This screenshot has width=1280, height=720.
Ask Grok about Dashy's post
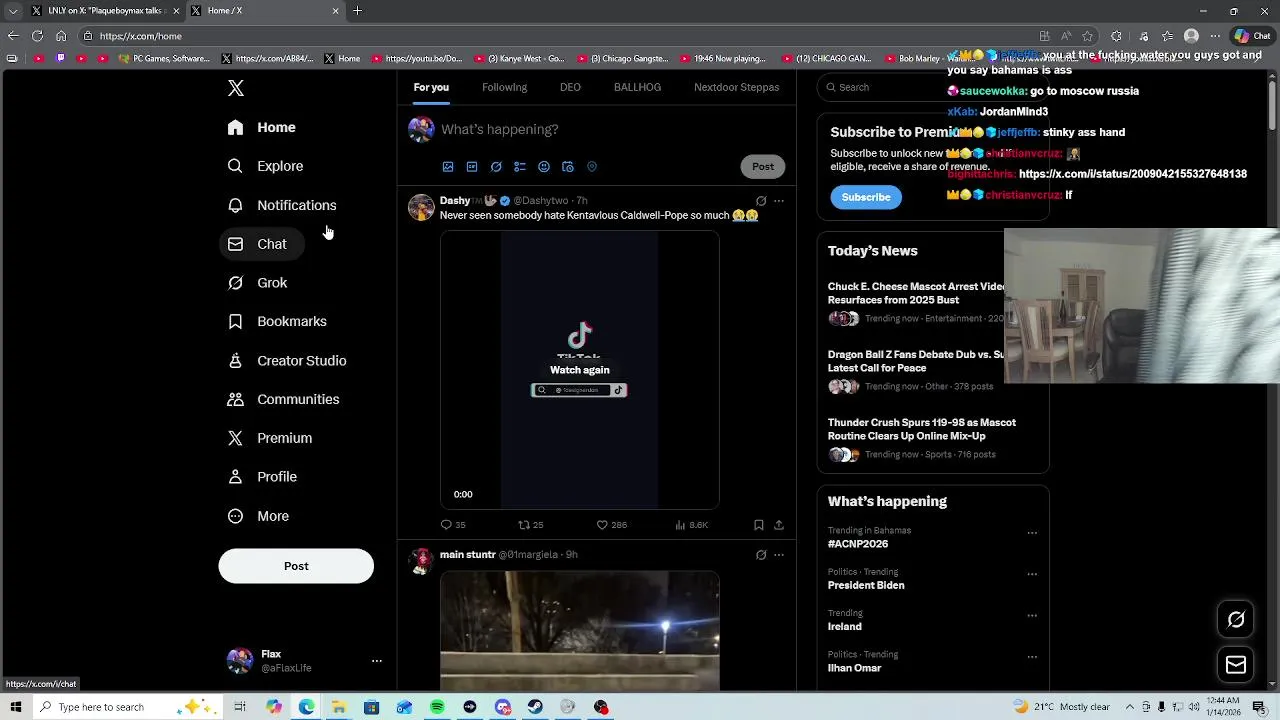point(761,201)
